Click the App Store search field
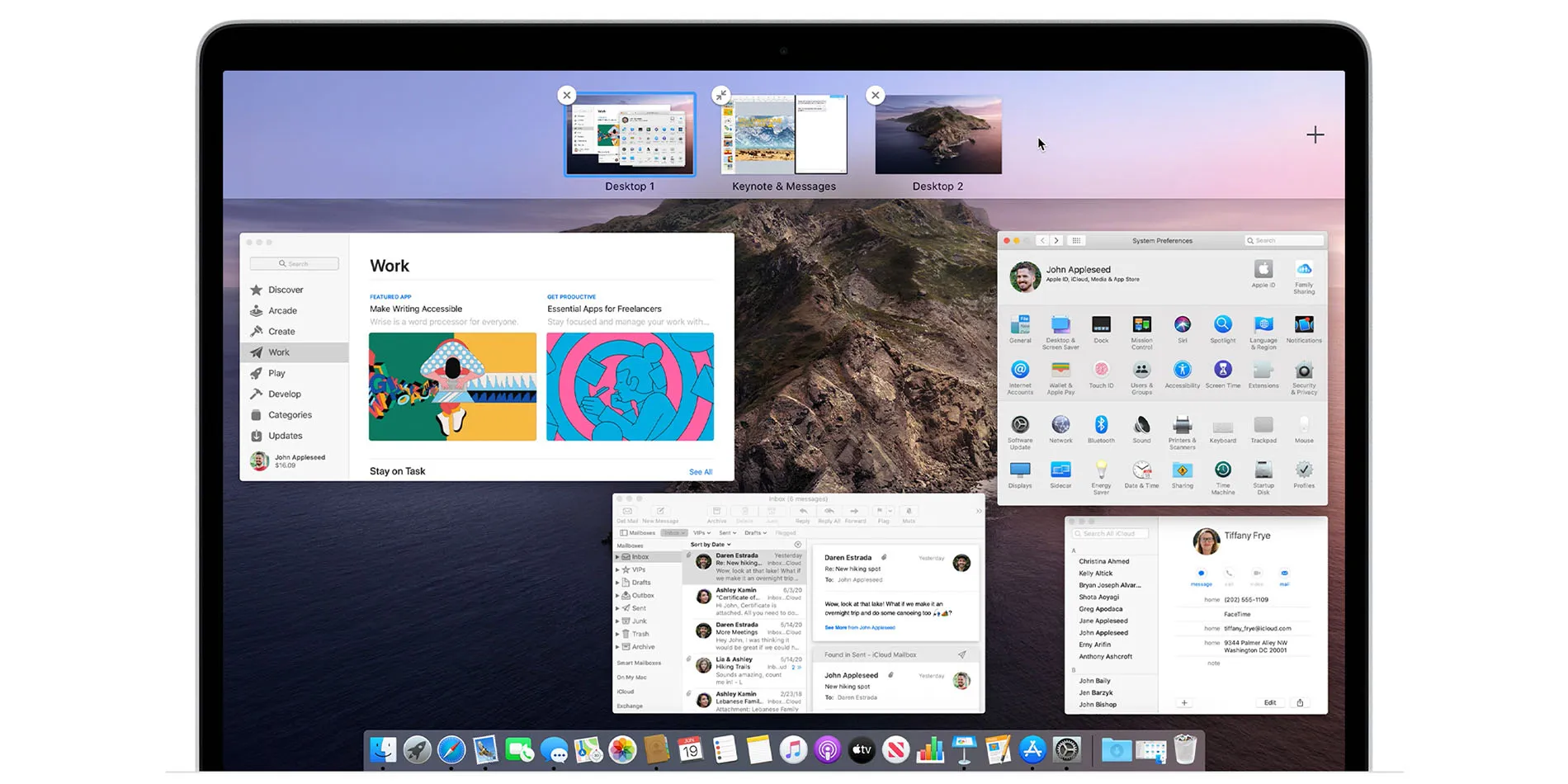 click(295, 264)
